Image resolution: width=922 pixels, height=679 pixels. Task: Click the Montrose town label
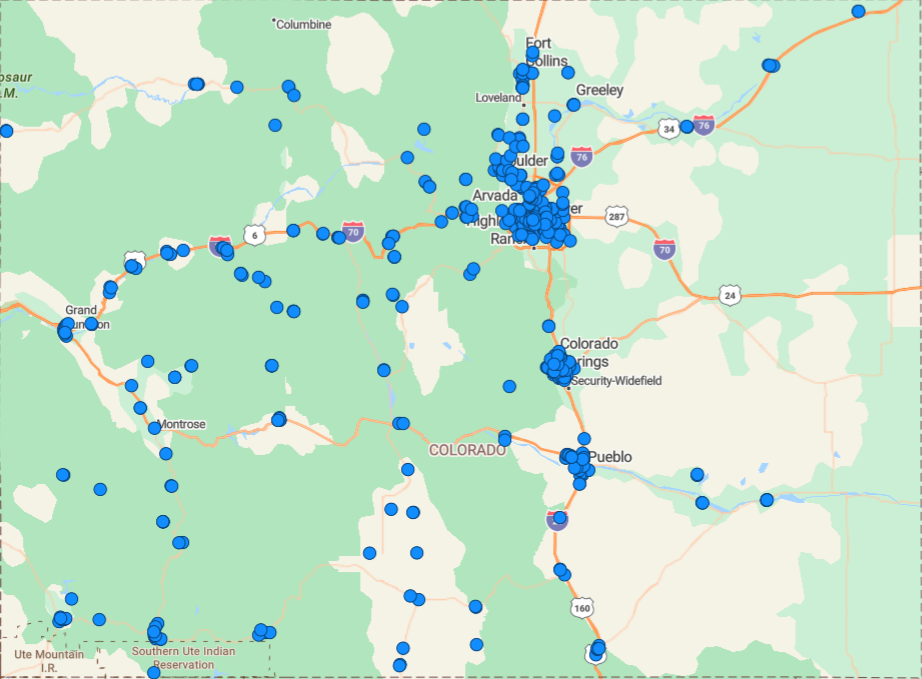180,424
